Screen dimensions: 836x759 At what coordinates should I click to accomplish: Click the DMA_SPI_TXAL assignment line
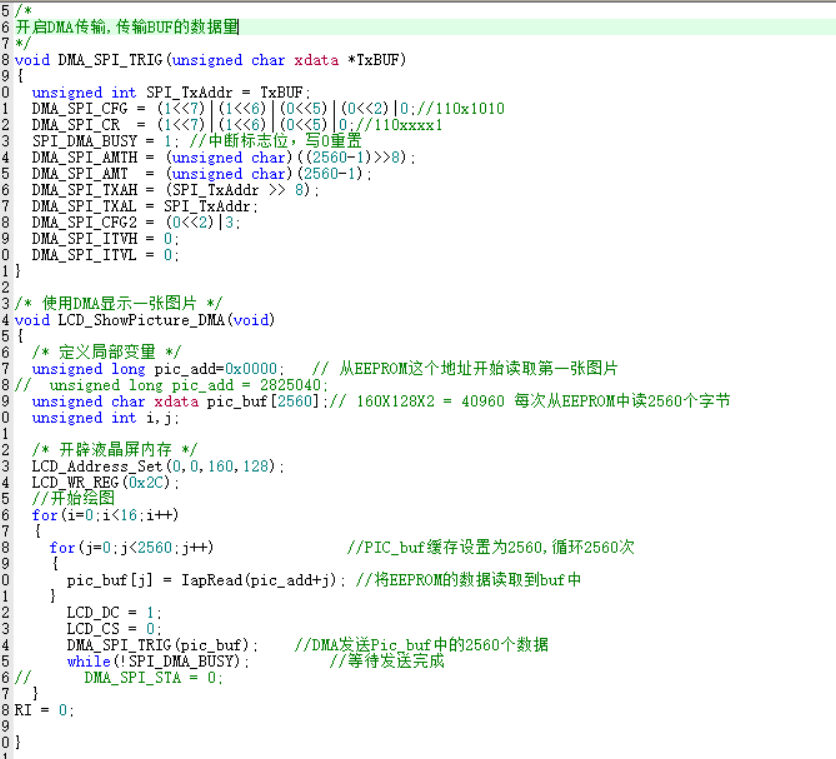(x=144, y=206)
